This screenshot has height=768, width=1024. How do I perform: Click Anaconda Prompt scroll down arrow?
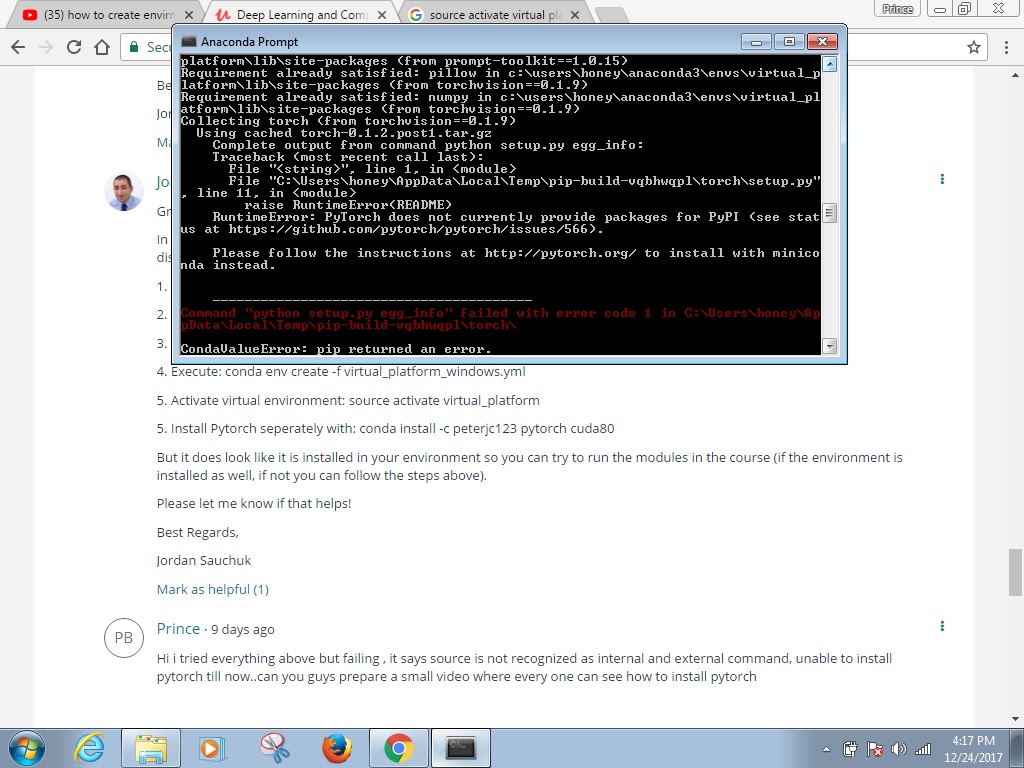(x=828, y=346)
